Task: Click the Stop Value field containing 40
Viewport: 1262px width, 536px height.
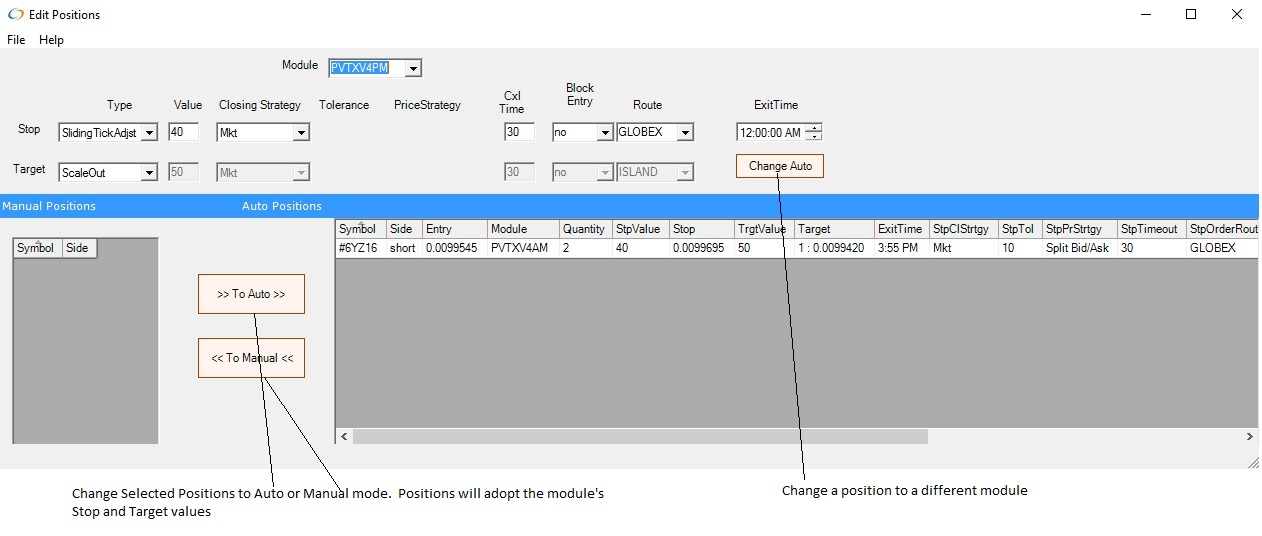Action: pyautogui.click(x=183, y=132)
